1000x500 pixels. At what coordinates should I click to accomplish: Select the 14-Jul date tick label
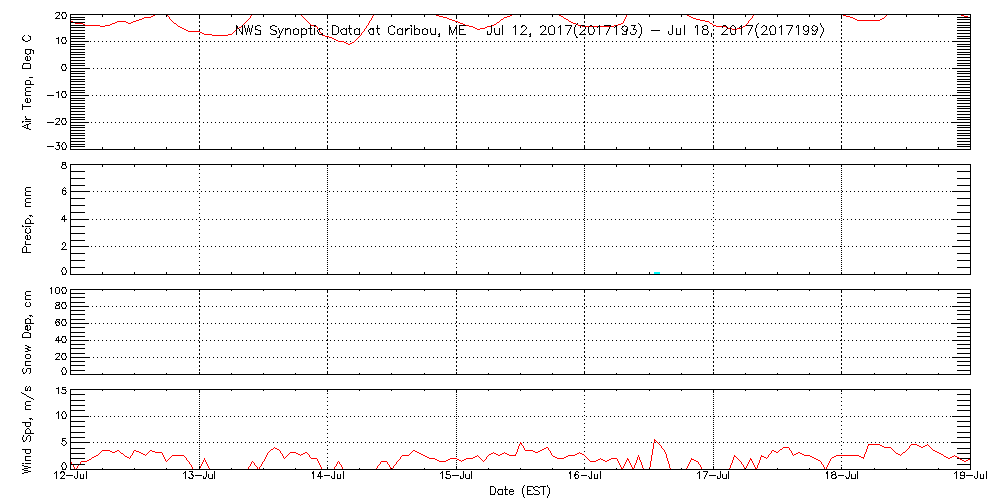[328, 477]
